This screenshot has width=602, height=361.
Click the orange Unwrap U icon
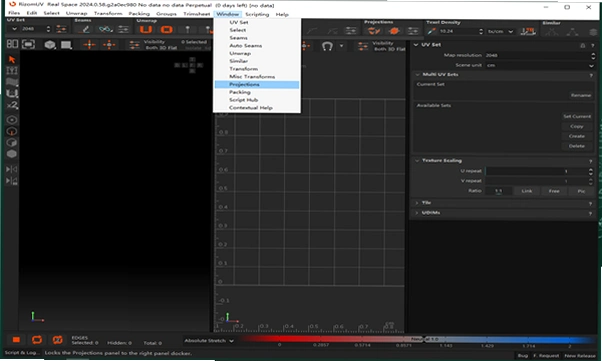coord(146,30)
